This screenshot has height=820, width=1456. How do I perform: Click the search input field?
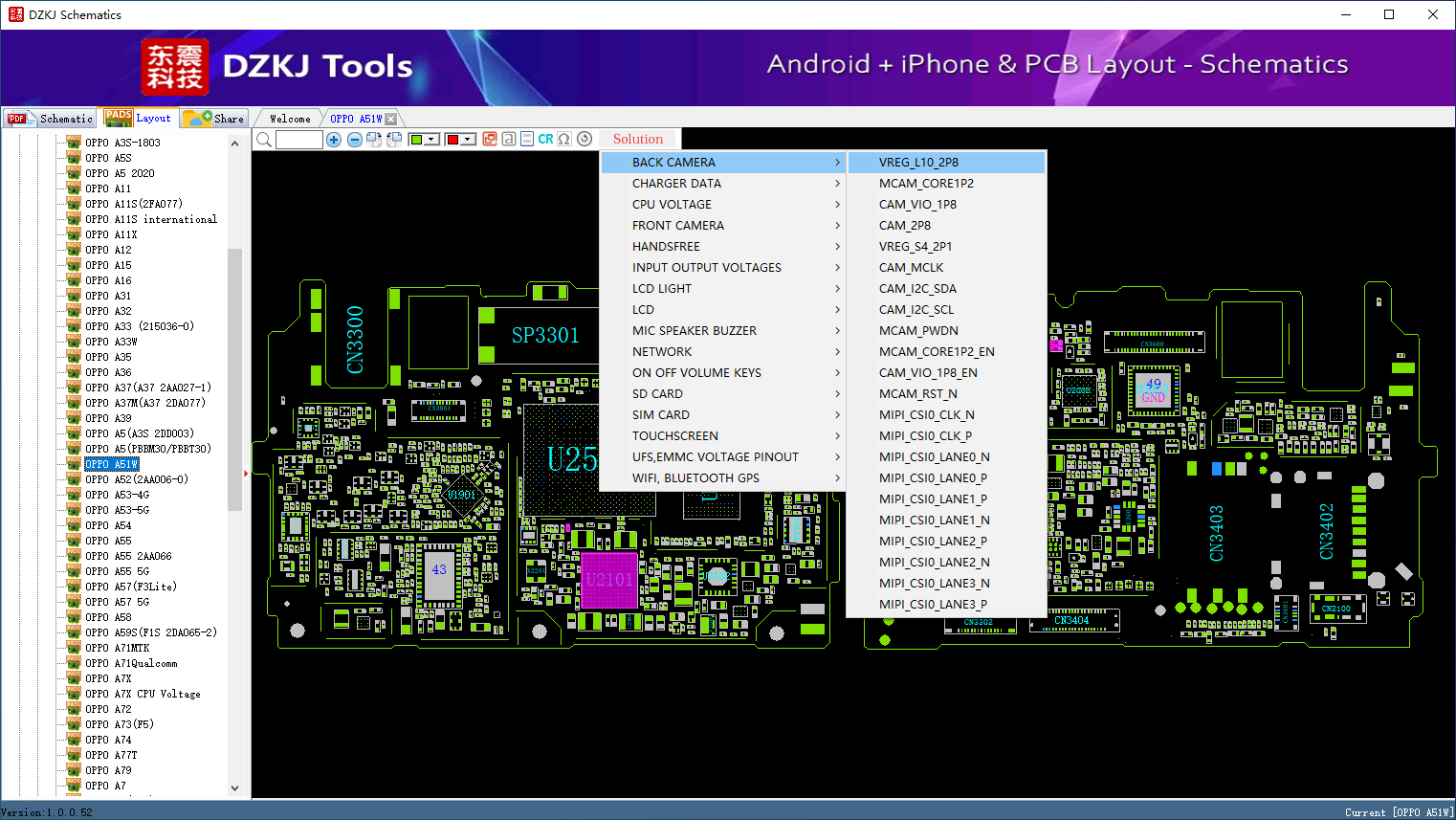click(299, 140)
